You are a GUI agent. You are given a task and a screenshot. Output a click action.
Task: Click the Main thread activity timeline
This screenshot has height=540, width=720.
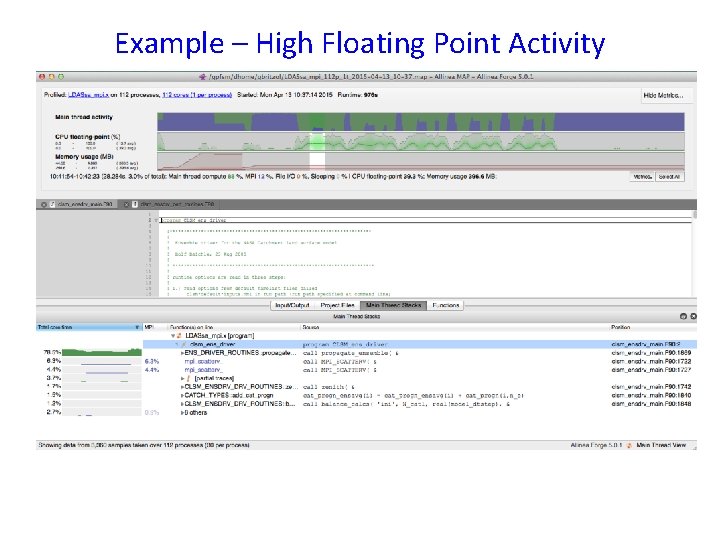421,122
